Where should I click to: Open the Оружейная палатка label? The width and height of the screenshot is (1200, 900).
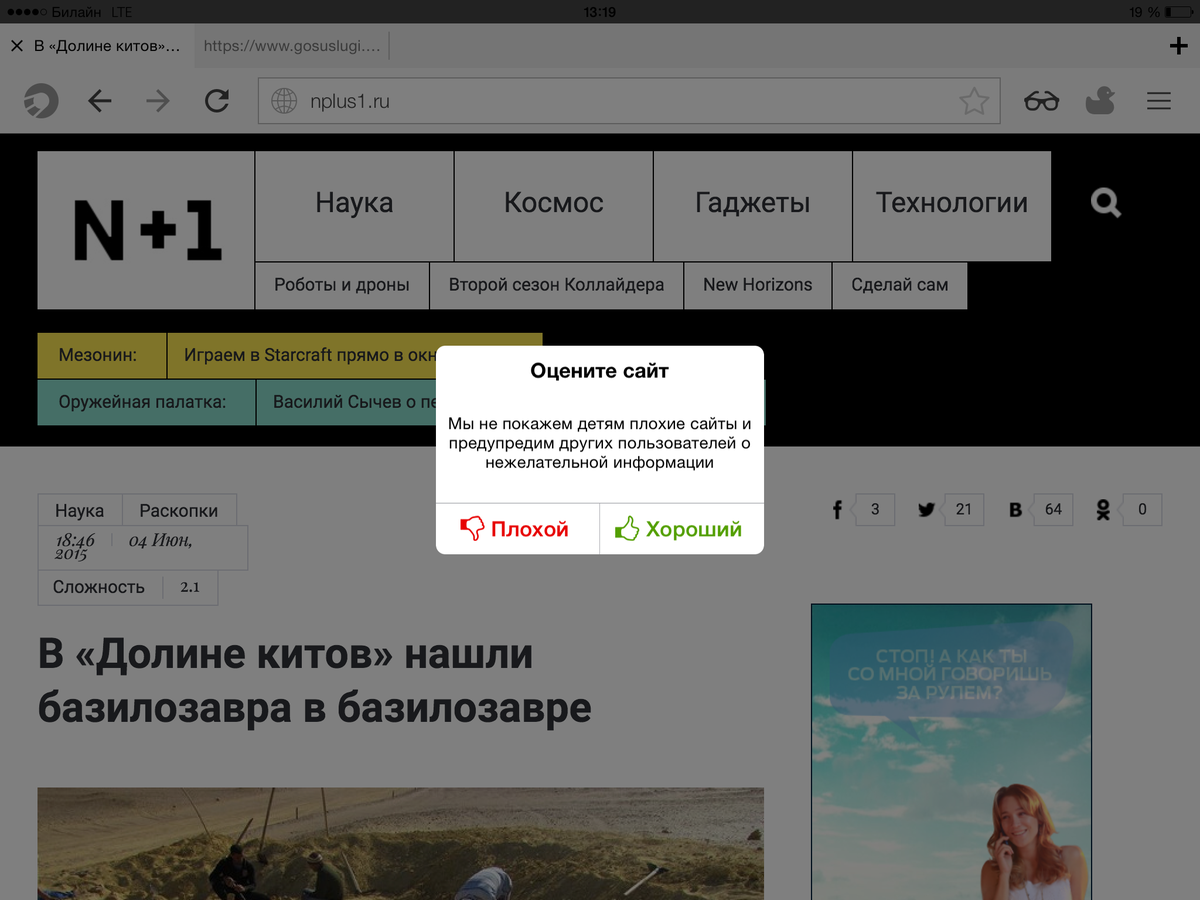(x=146, y=403)
